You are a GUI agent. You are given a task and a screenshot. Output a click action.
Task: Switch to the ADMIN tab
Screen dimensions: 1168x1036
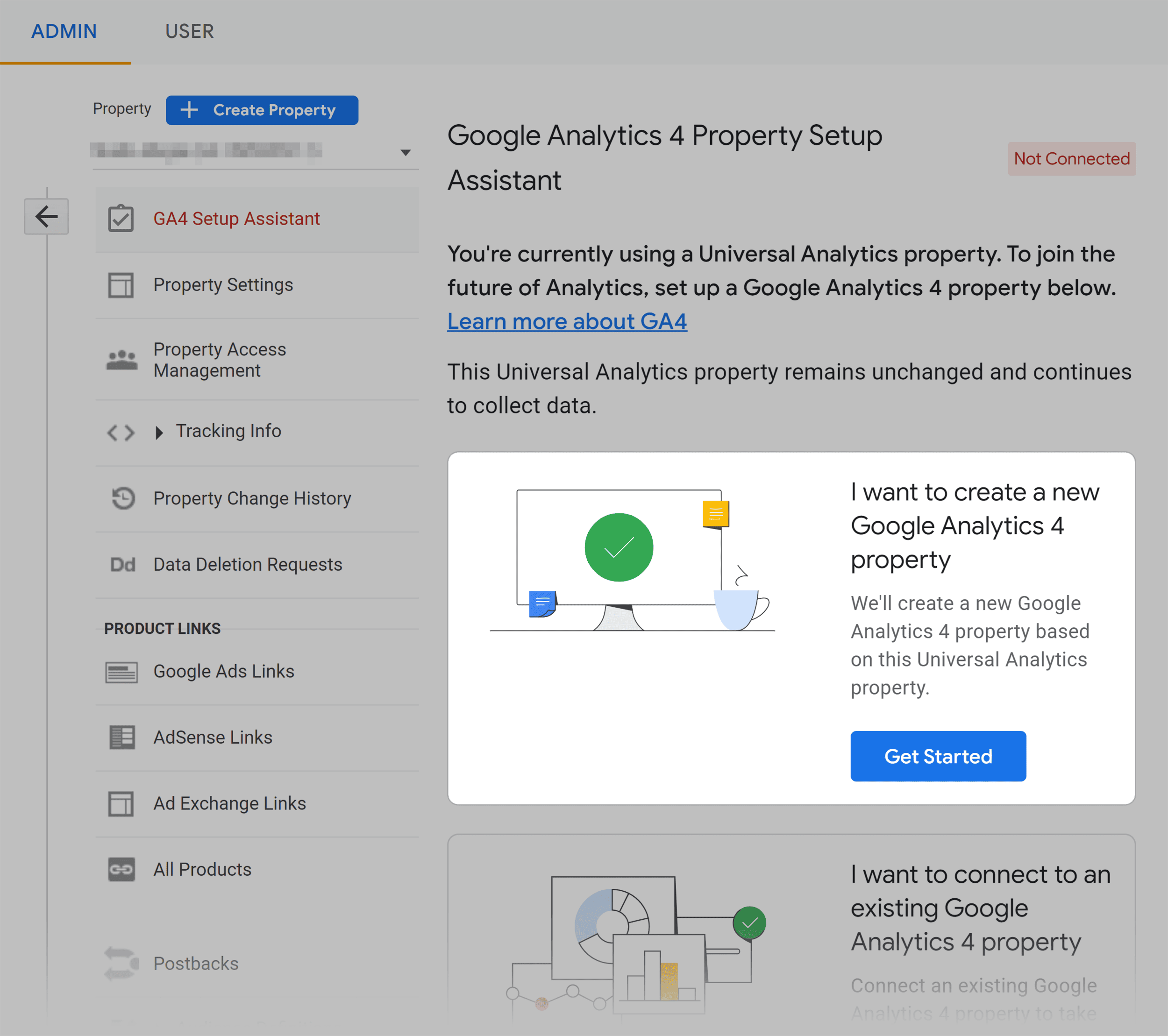(64, 31)
